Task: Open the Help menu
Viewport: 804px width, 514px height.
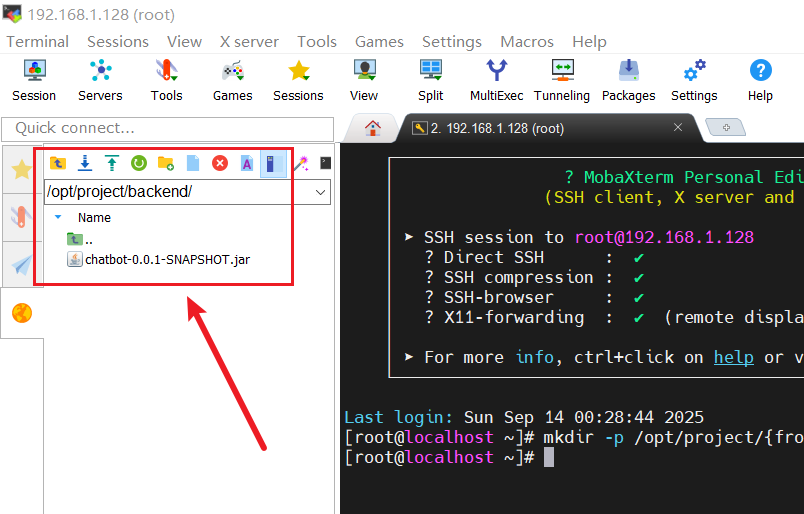Action: (590, 42)
